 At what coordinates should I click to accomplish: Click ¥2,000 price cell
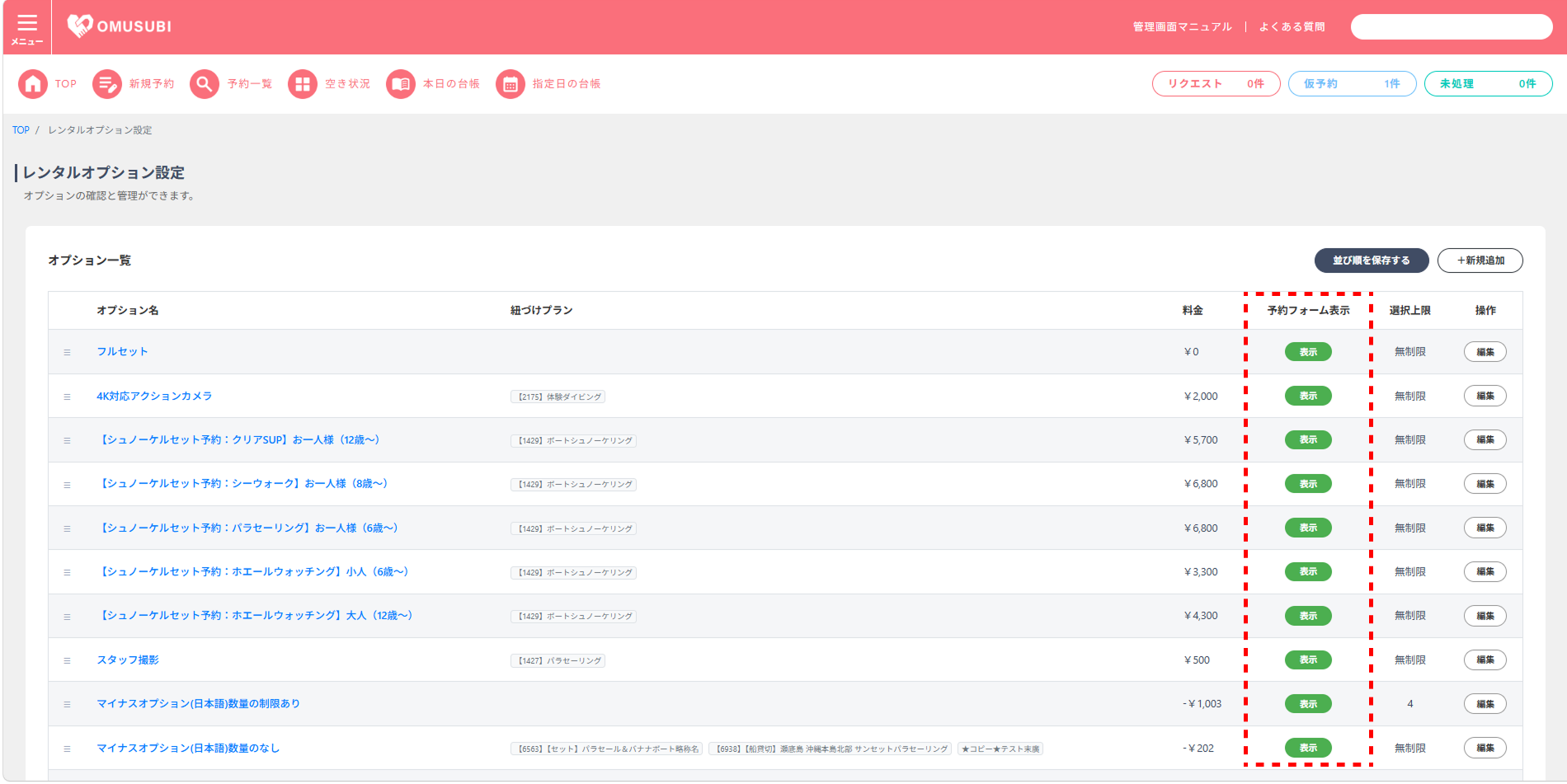pos(1201,397)
